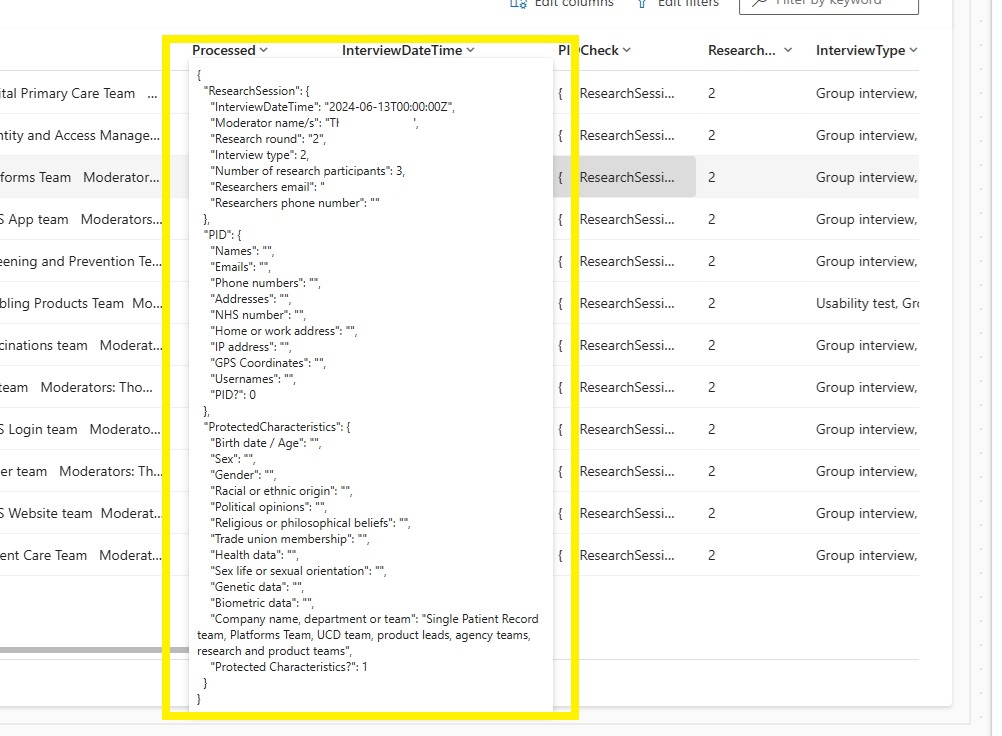Image resolution: width=1002 pixels, height=736 pixels.
Task: Select the NHS Login team row
Action: click(x=39, y=429)
